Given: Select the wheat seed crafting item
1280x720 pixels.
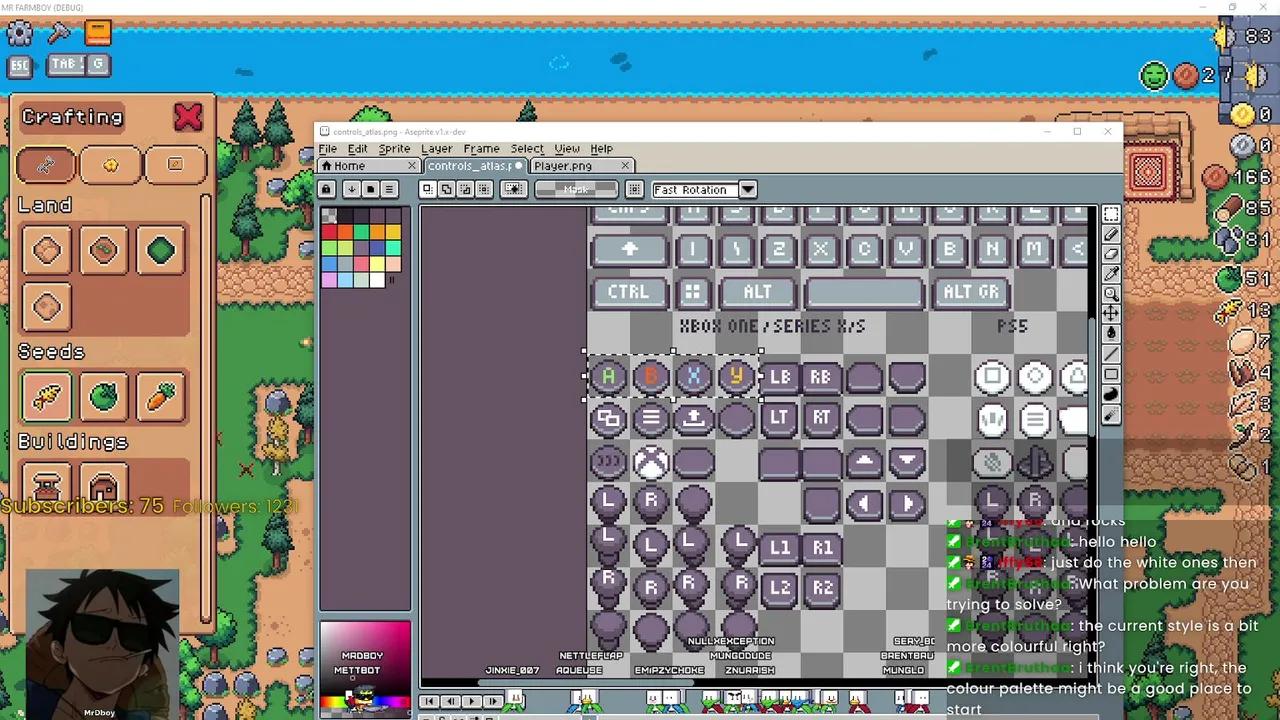Looking at the screenshot, I should tap(46, 396).
